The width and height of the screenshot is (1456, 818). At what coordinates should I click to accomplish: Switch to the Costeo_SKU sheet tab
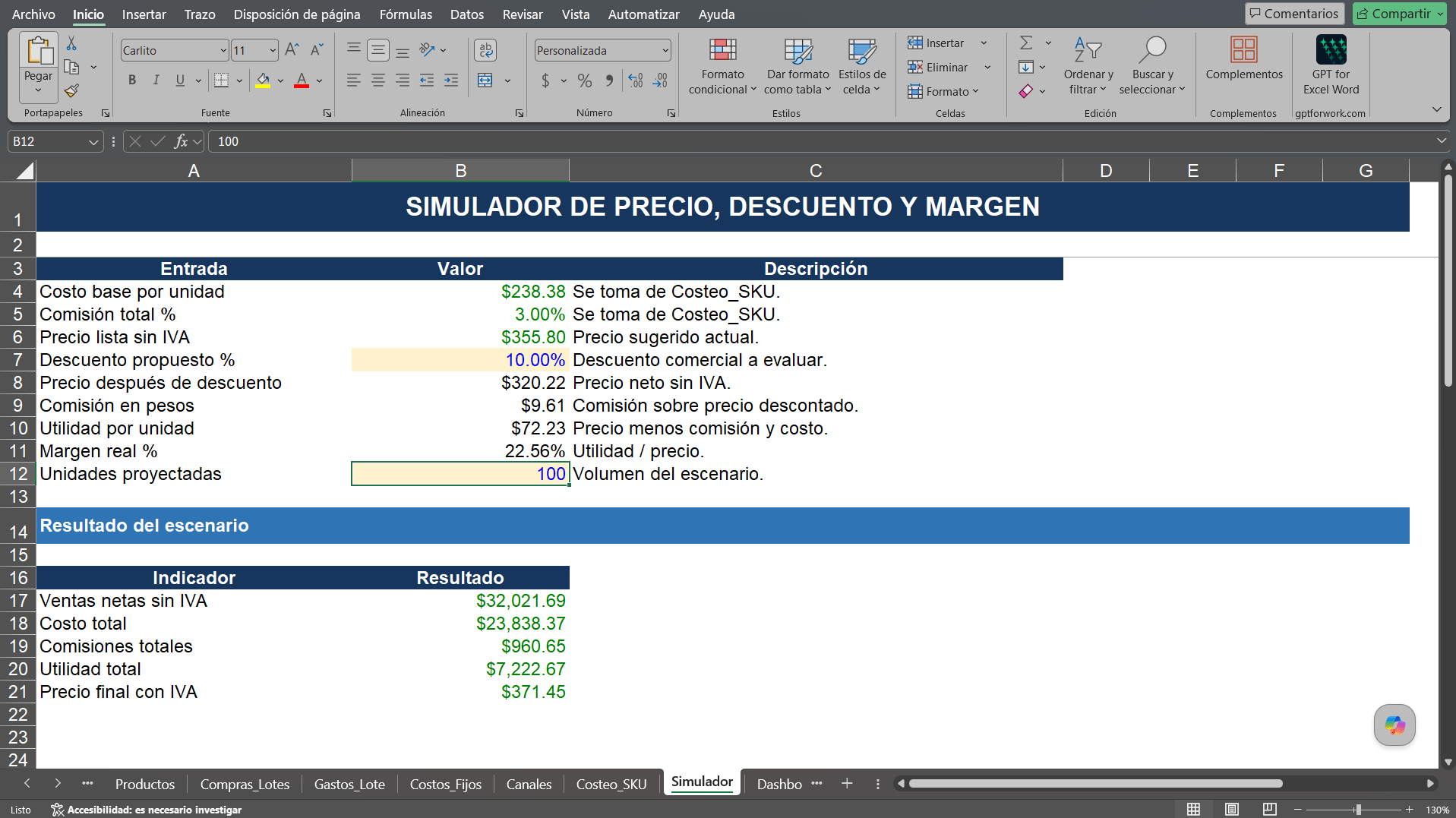pyautogui.click(x=611, y=784)
